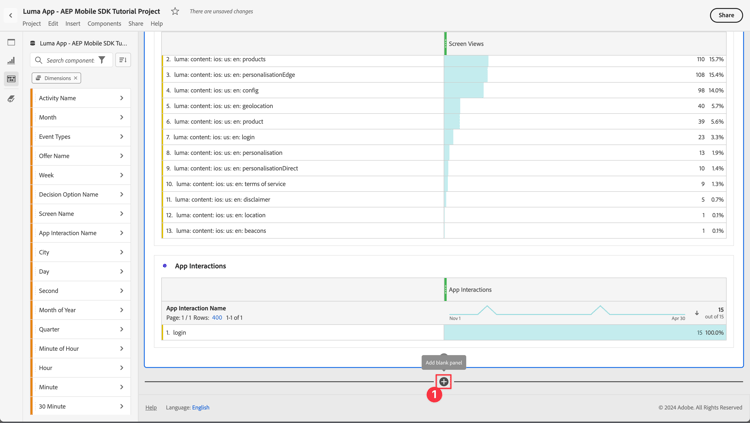Select the en: beacons row
Viewport: 750px width, 423px height.
click(x=444, y=231)
